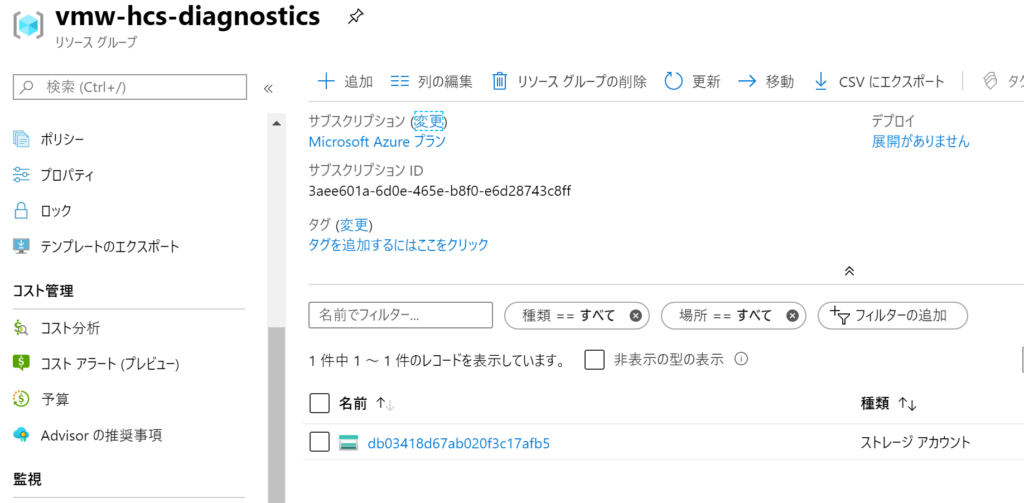Image resolution: width=1024 pixels, height=503 pixels.
Task: Click the 追加 plus icon in toolbar
Action: tap(325, 82)
